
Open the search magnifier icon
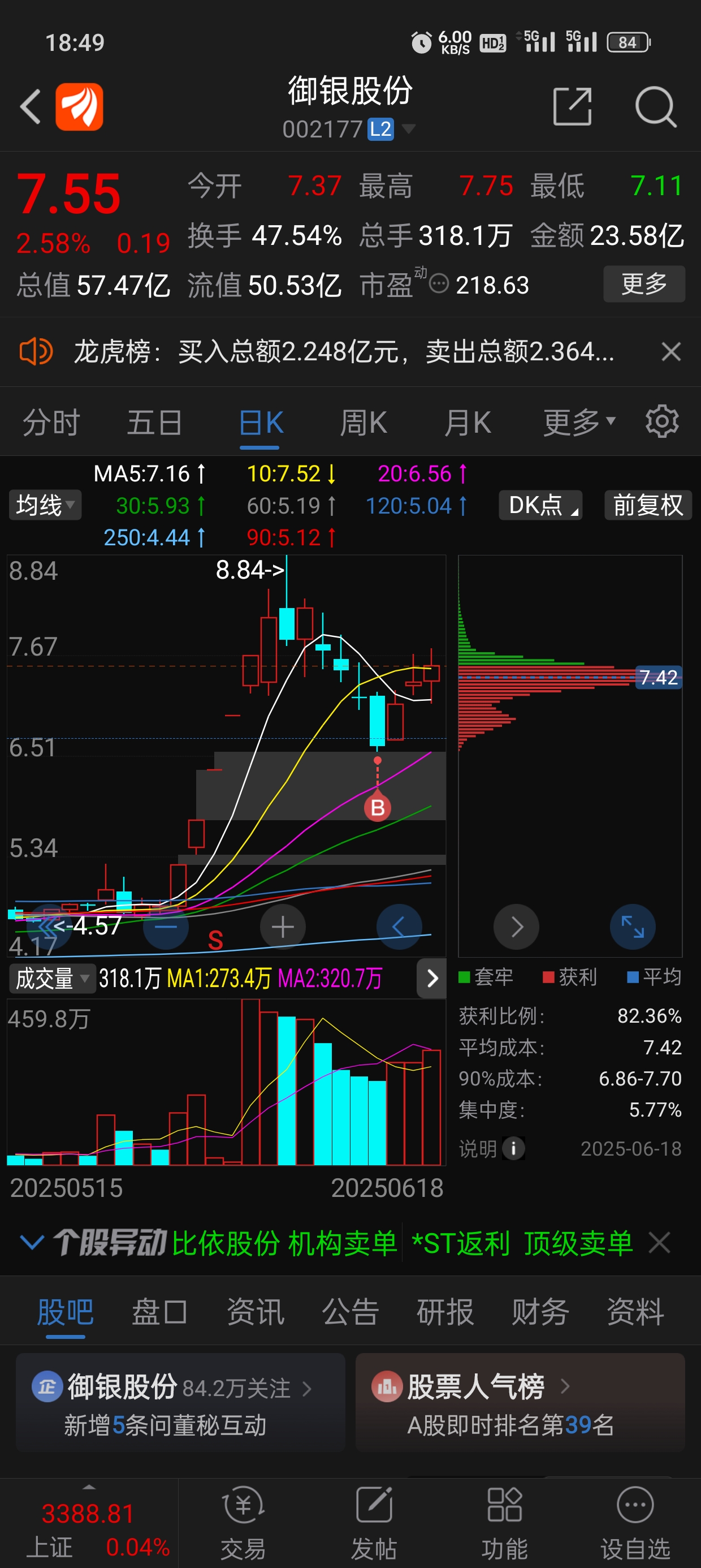tap(655, 107)
